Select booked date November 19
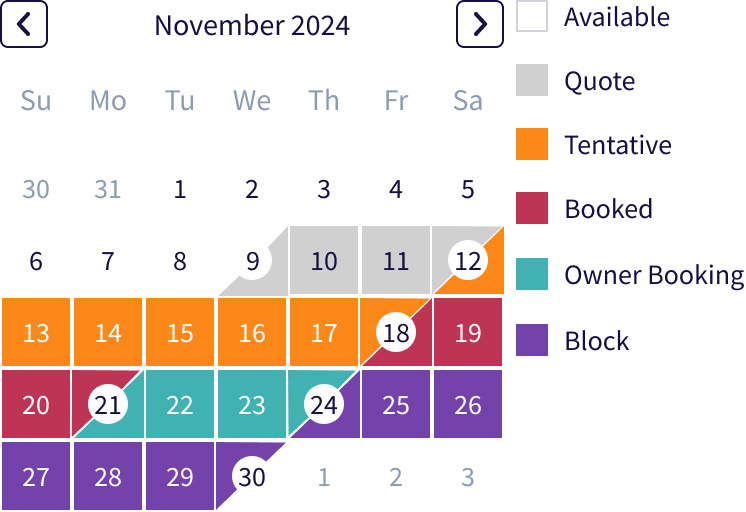This screenshot has width=746, height=512. tap(468, 333)
